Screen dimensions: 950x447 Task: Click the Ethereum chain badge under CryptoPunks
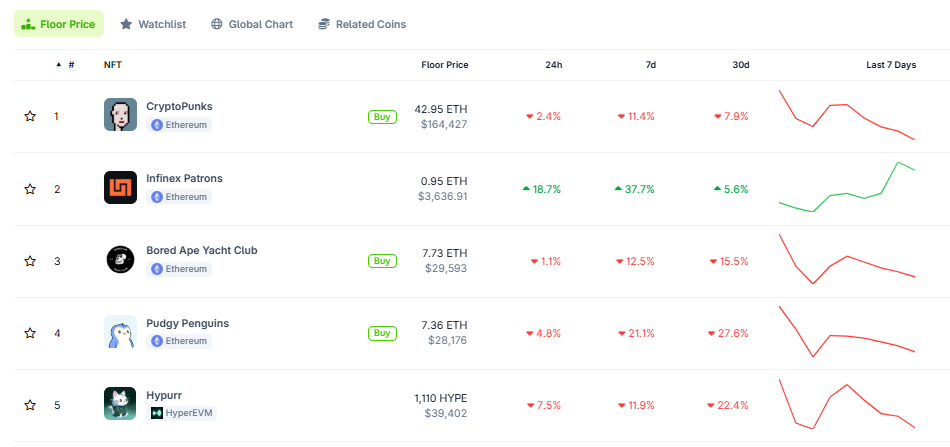click(x=179, y=125)
